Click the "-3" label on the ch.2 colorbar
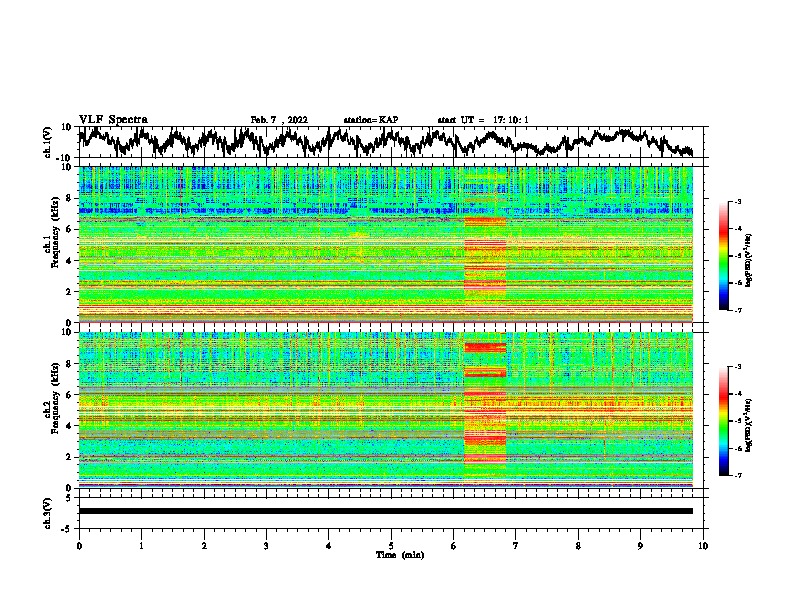Viewport: 792px width, 612px height. 737,367
